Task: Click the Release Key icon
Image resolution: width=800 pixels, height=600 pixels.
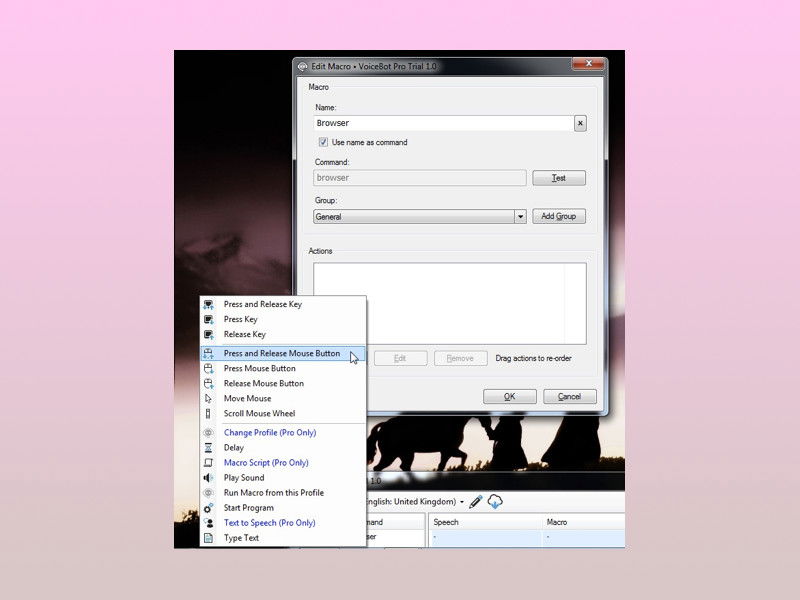Action: tap(208, 335)
